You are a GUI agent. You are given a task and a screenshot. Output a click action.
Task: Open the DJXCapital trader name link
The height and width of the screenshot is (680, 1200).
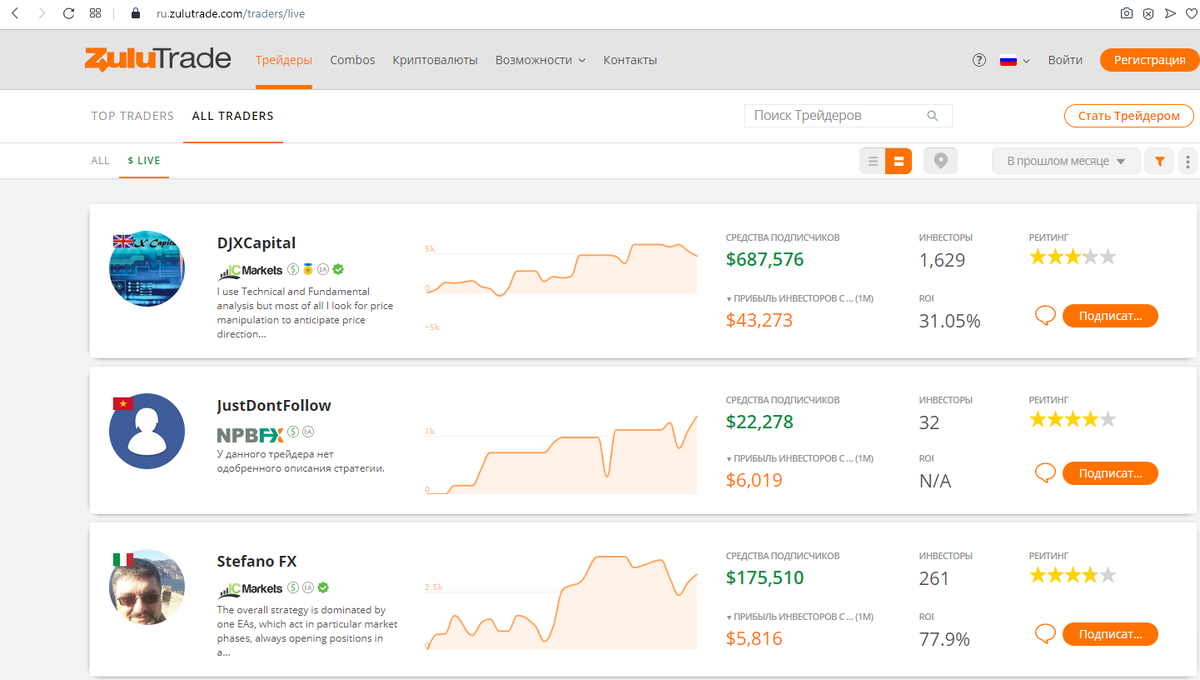click(256, 242)
